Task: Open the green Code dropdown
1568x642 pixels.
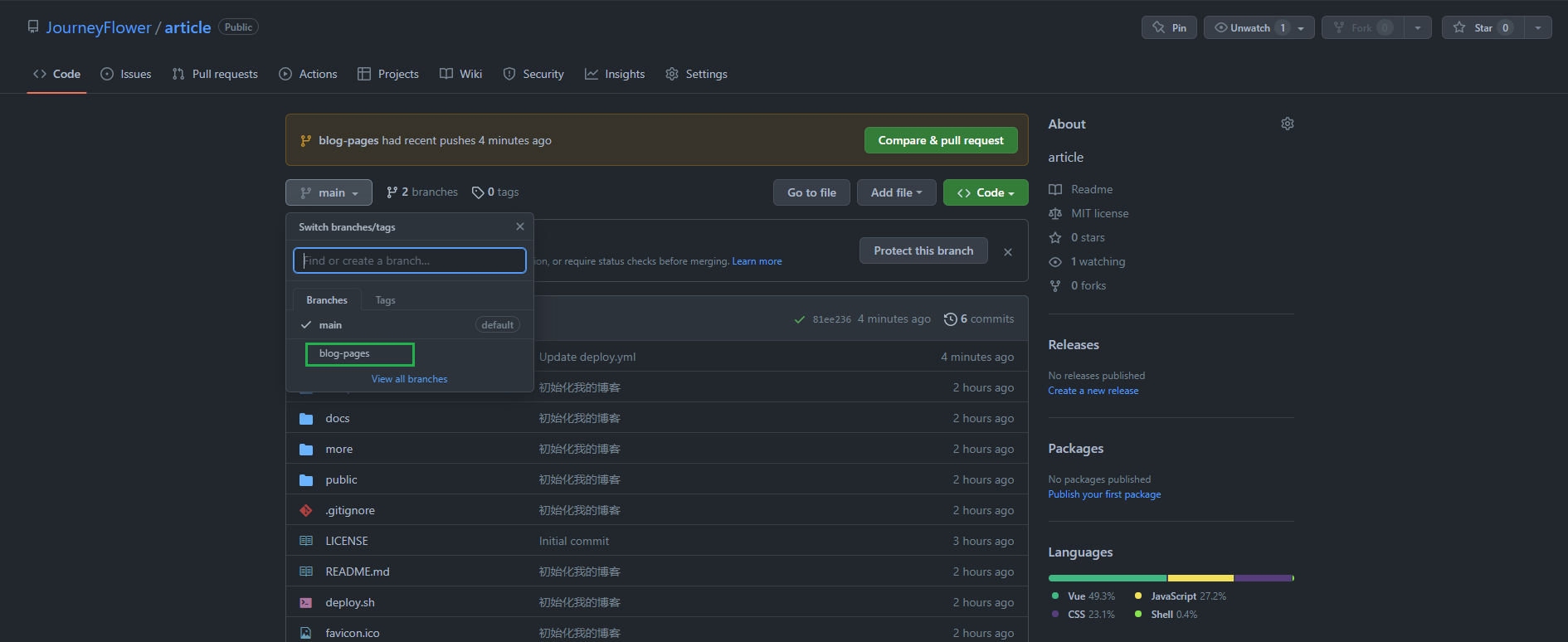Action: [x=986, y=192]
